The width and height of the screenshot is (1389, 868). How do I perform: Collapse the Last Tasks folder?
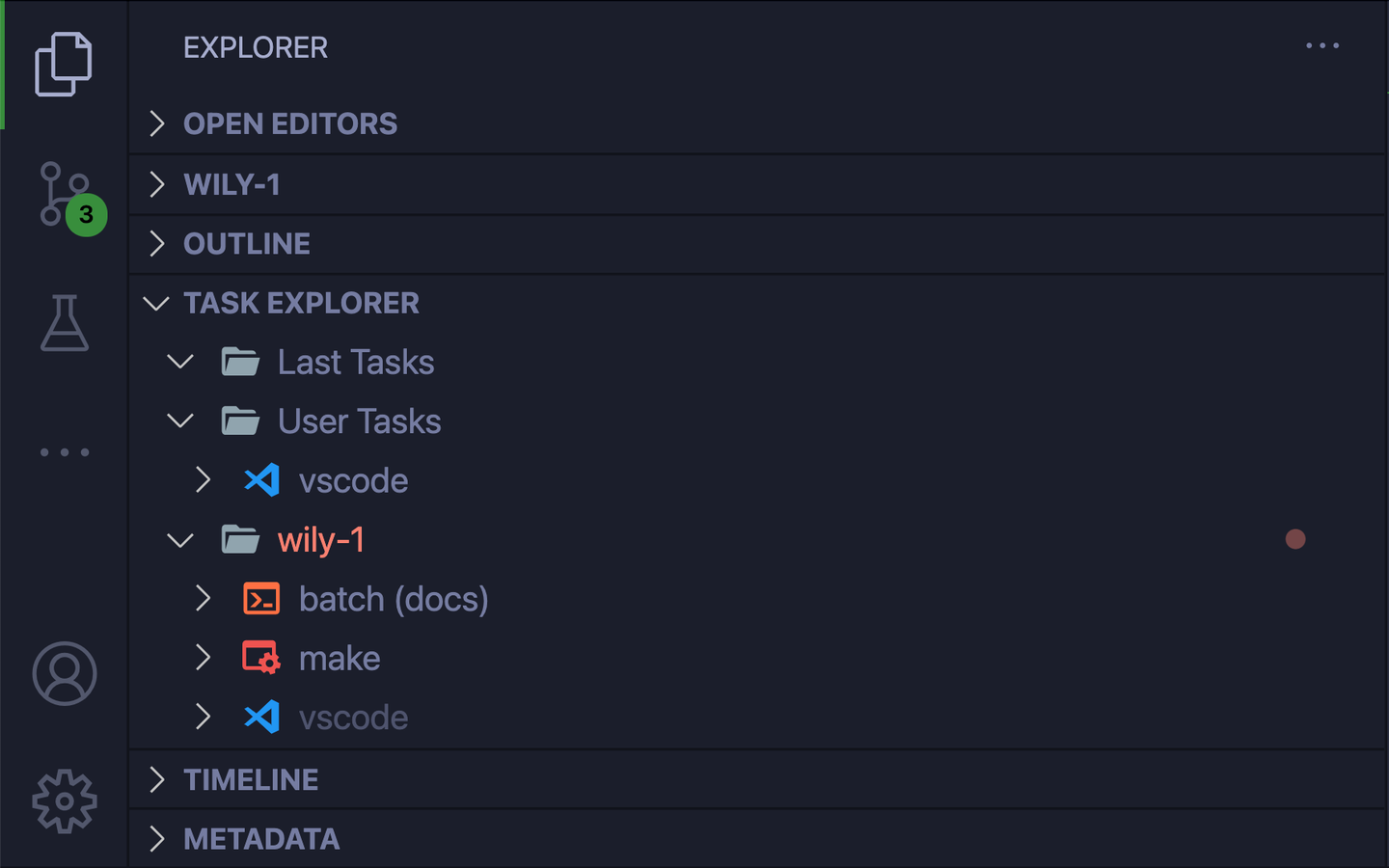point(179,362)
